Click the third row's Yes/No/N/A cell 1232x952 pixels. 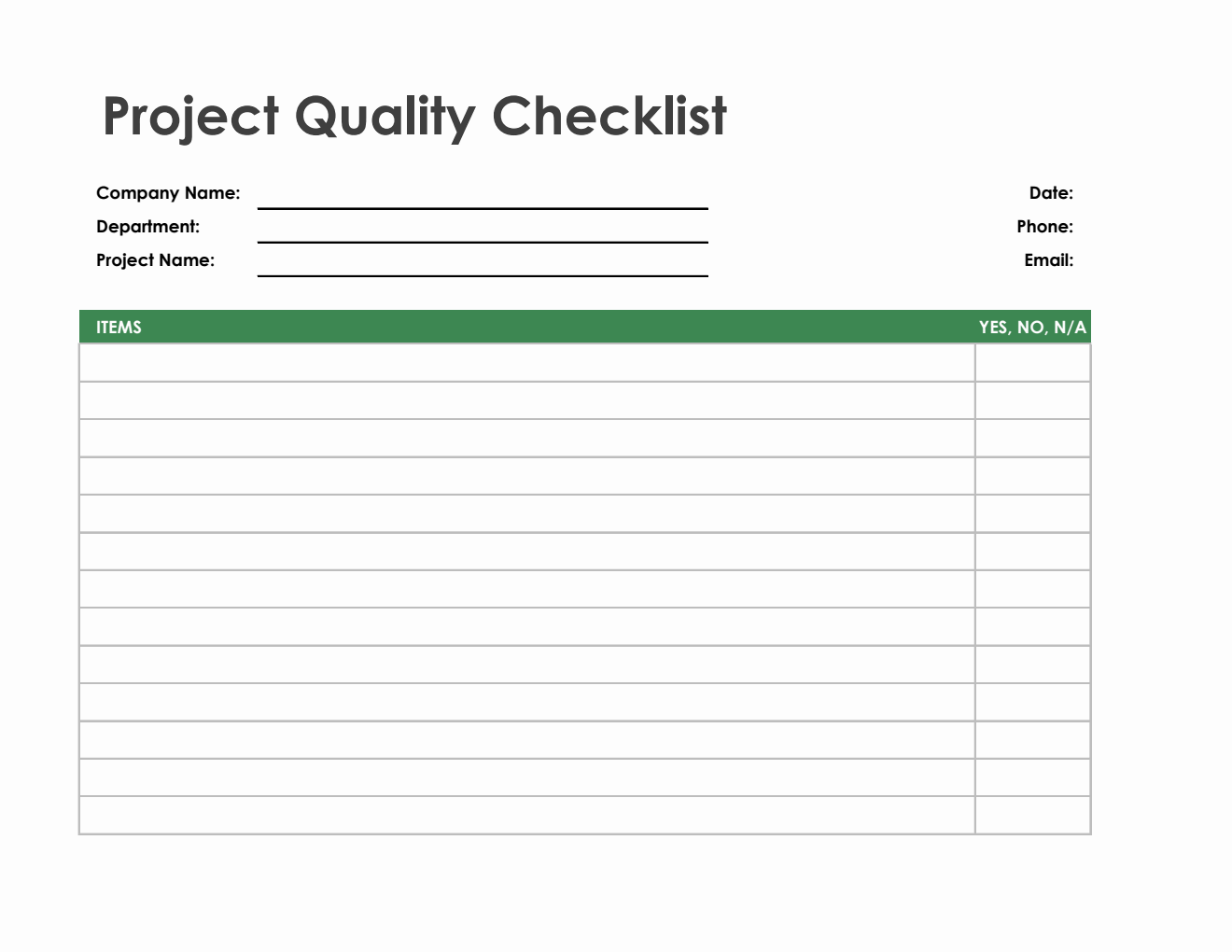pos(1032,439)
